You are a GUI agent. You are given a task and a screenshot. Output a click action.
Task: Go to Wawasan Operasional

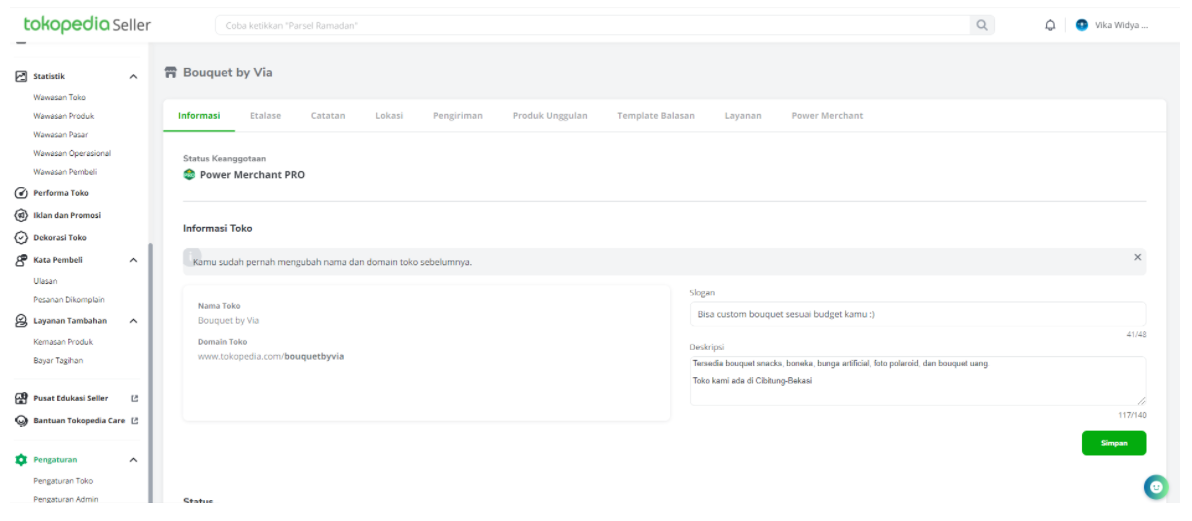coord(72,153)
